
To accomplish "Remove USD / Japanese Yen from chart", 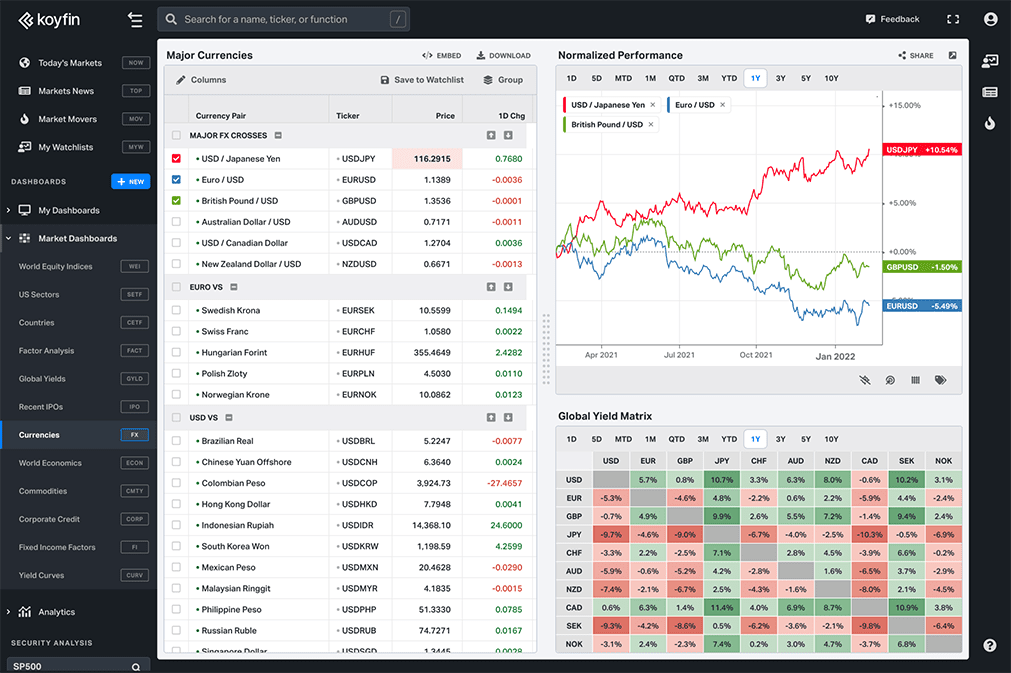I will pos(653,105).
